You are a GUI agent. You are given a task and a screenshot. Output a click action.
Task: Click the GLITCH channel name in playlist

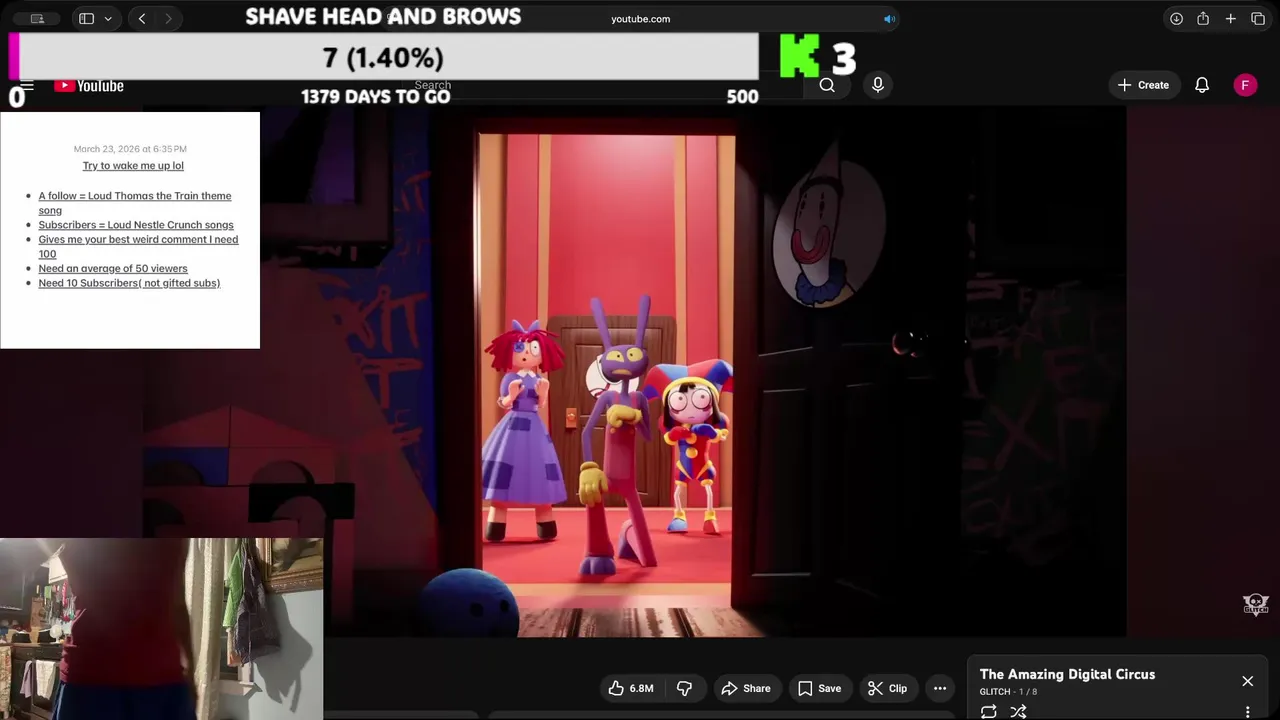coord(995,692)
